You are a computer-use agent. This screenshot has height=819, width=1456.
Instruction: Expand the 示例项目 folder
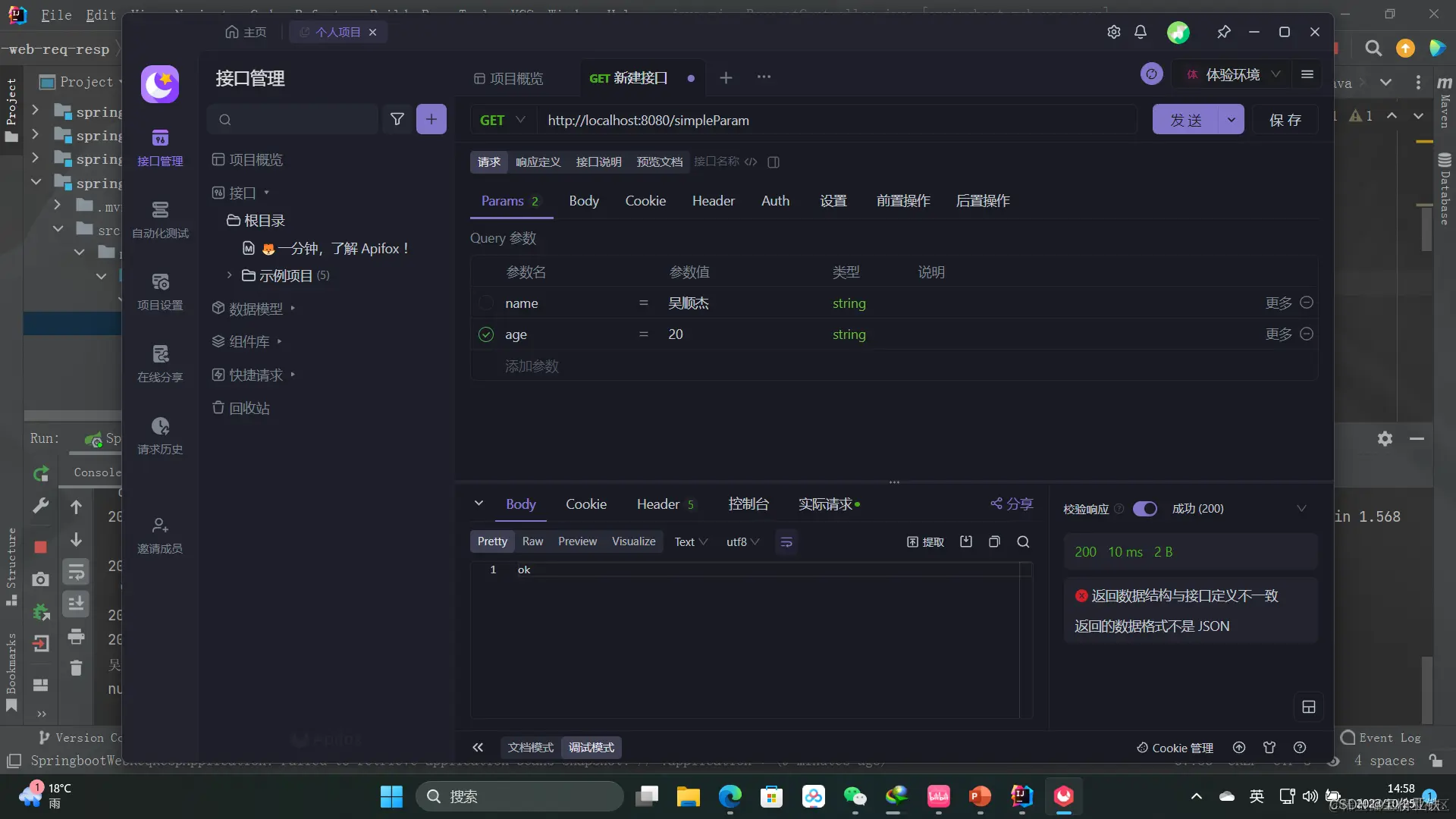tap(230, 275)
